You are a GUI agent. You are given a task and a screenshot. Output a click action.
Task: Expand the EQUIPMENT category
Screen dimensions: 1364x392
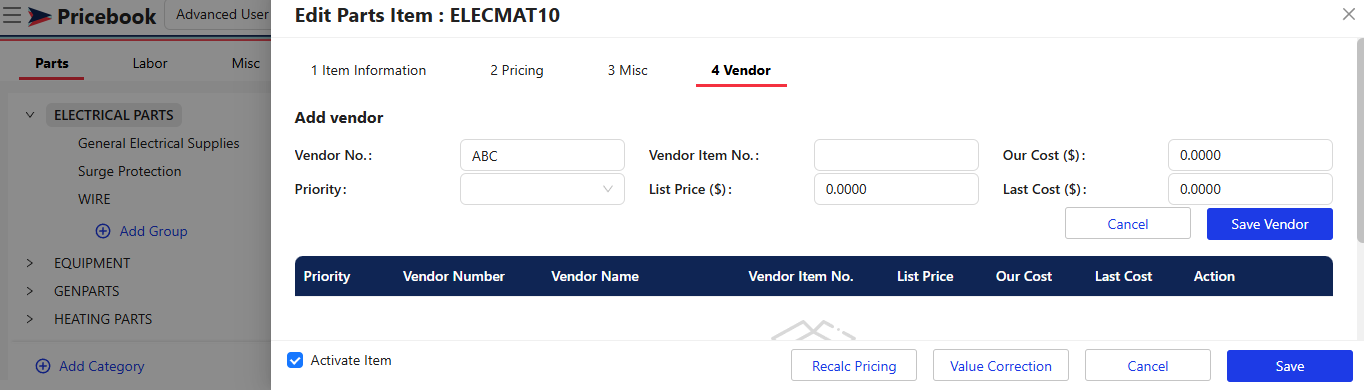pyautogui.click(x=30, y=263)
